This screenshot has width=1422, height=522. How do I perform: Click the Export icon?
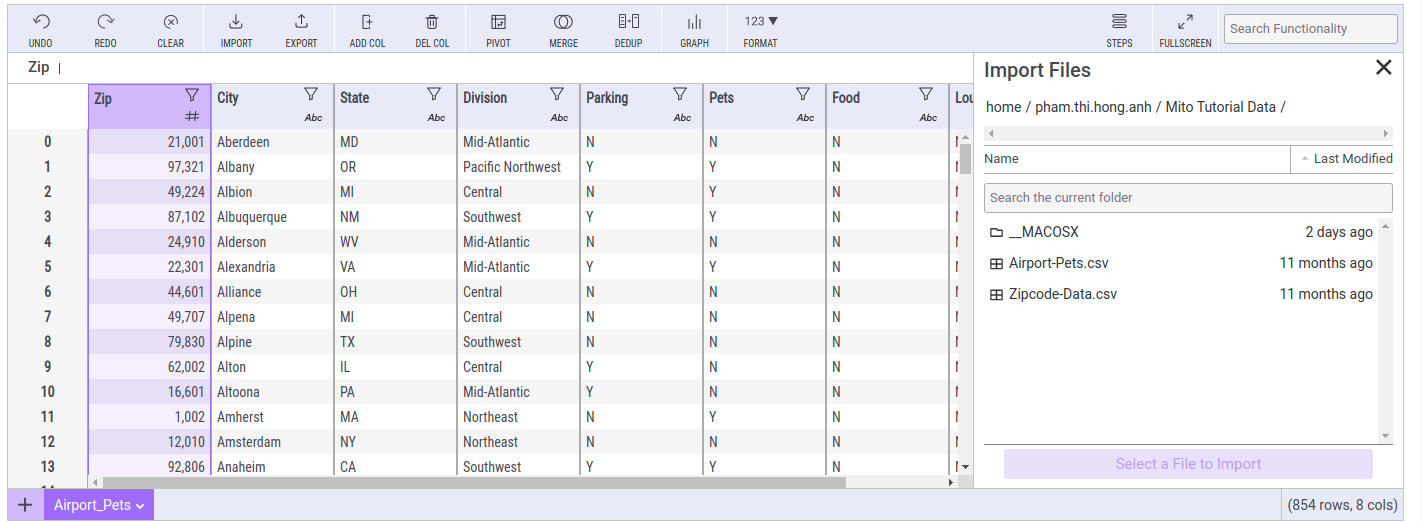click(301, 22)
